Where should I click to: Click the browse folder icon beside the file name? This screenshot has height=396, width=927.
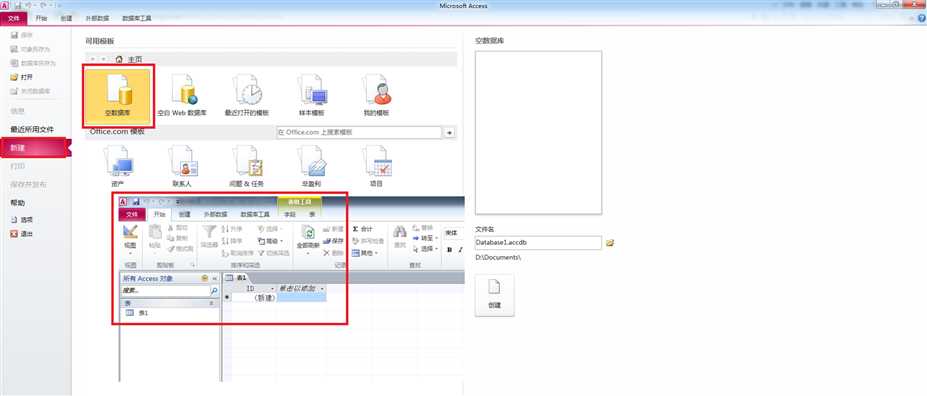pyautogui.click(x=610, y=243)
